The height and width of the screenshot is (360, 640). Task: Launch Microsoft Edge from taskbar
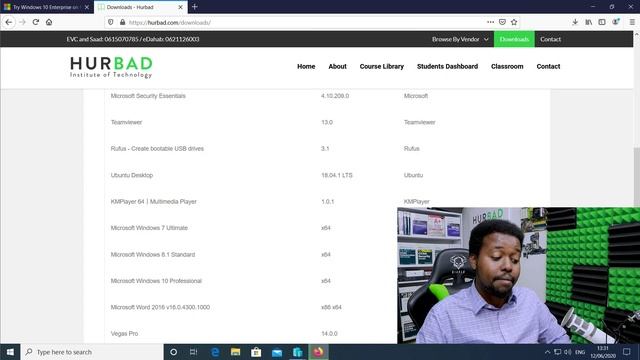[215, 352]
